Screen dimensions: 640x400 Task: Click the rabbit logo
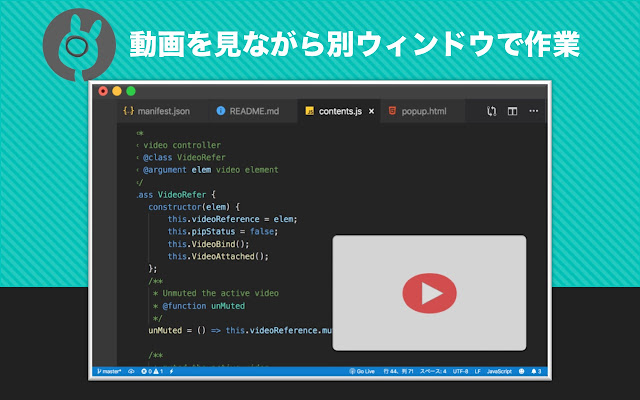[x=79, y=45]
